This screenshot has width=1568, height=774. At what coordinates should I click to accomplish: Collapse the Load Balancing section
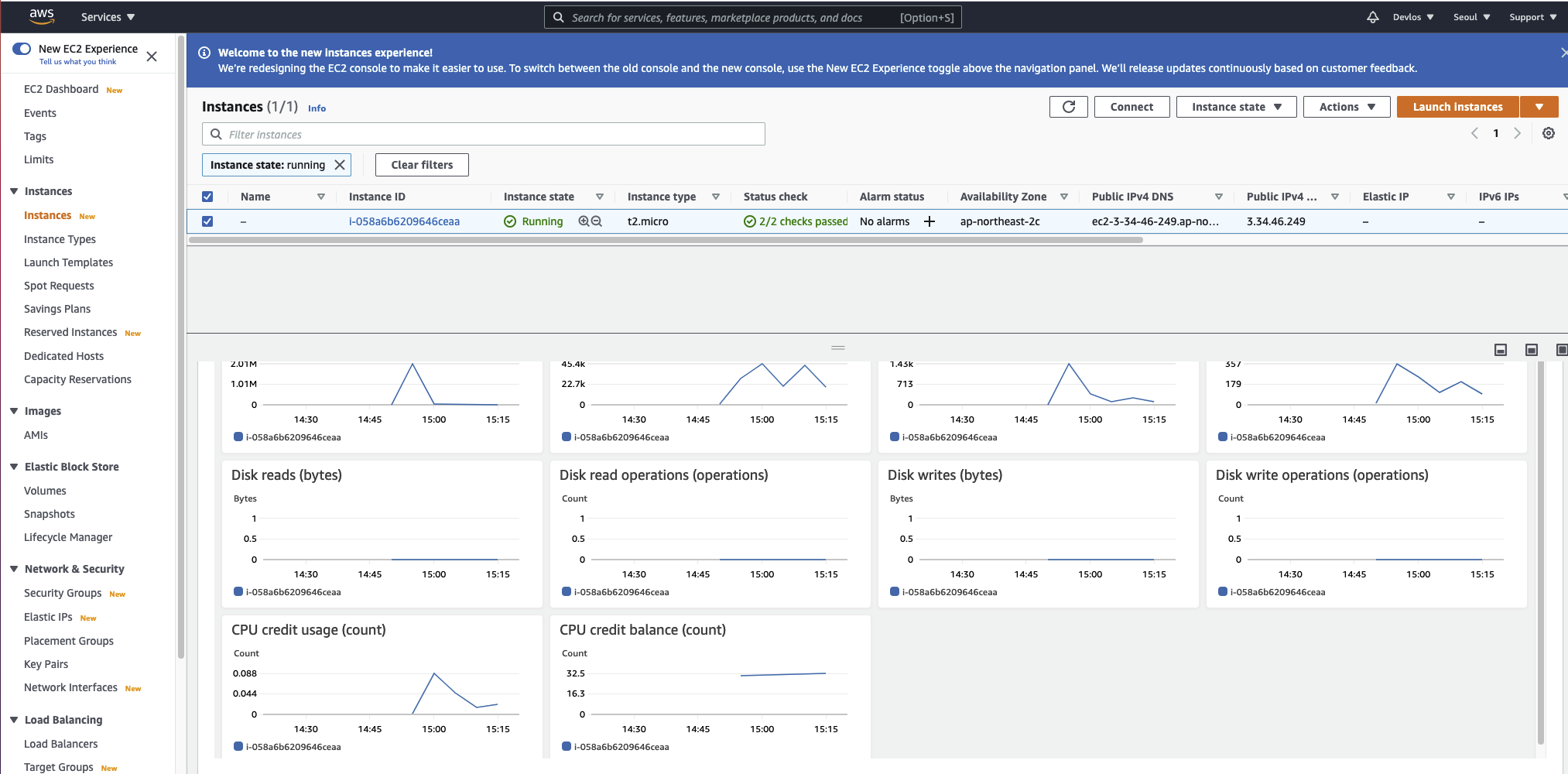click(14, 720)
